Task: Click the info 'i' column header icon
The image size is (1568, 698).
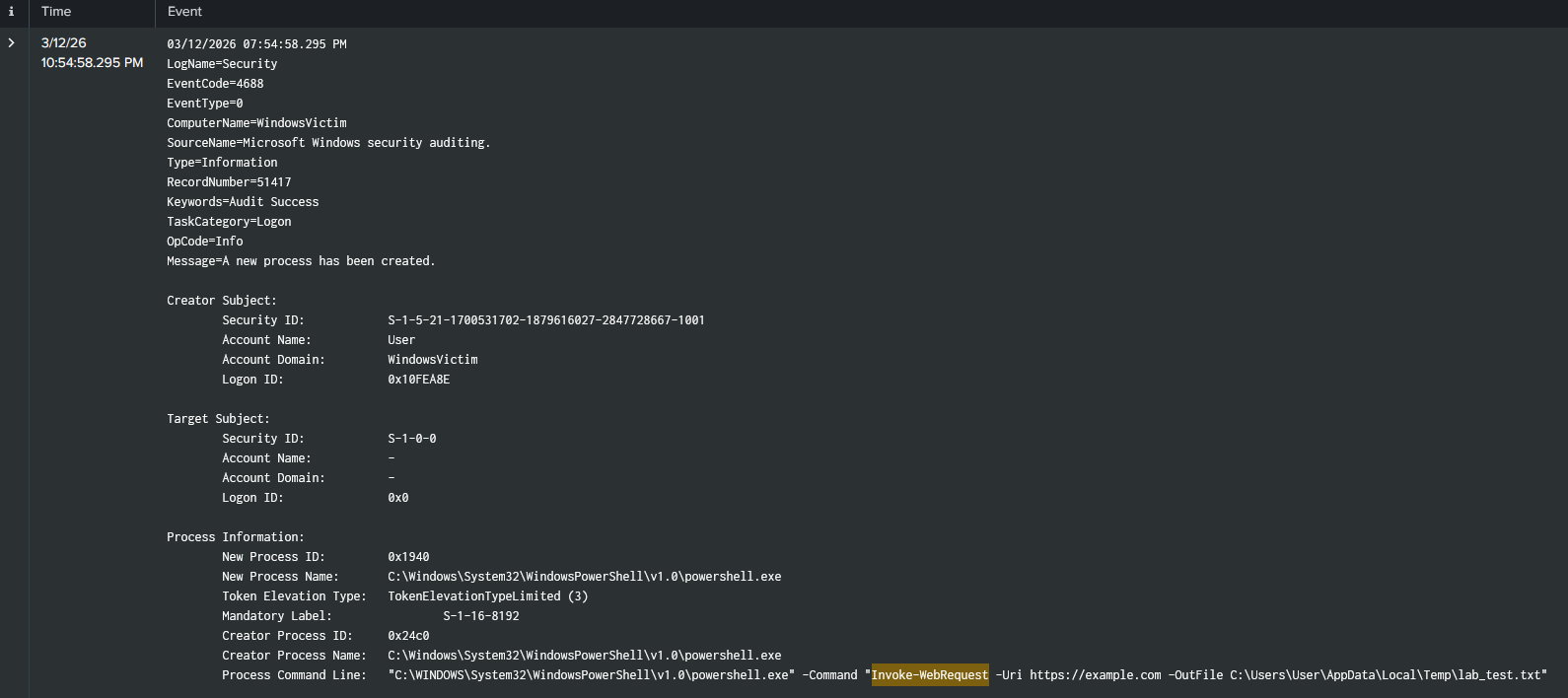Action: 12,12
